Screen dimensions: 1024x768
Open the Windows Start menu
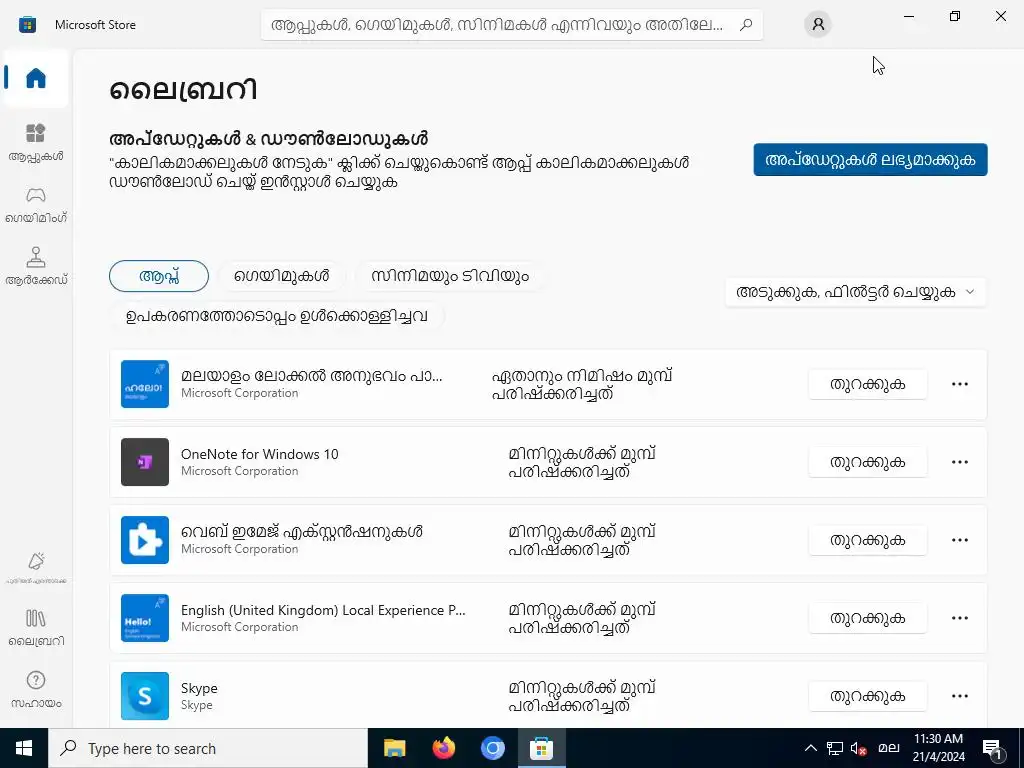click(x=24, y=748)
